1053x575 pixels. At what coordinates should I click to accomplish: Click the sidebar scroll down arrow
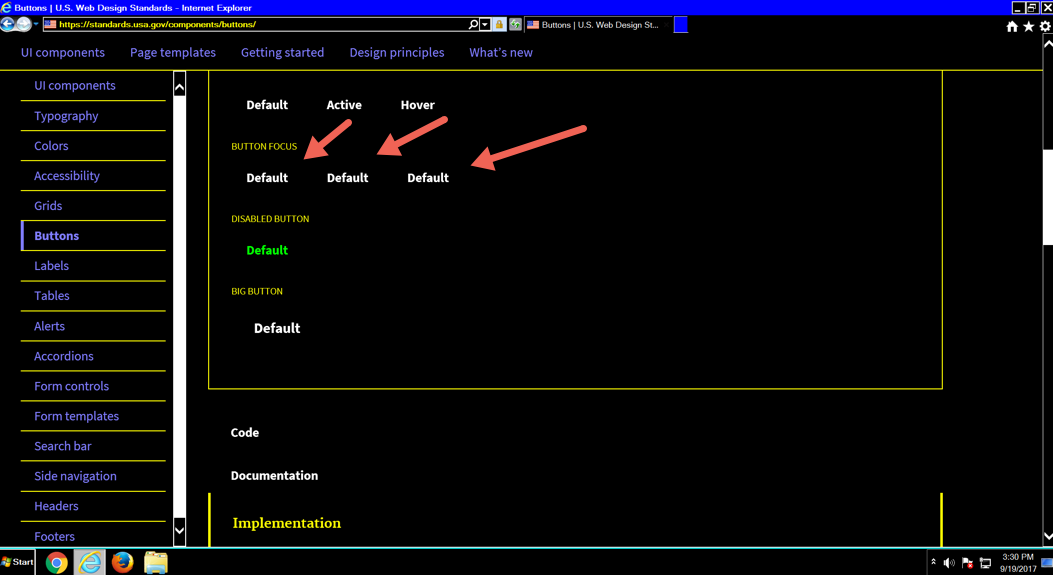pyautogui.click(x=179, y=530)
